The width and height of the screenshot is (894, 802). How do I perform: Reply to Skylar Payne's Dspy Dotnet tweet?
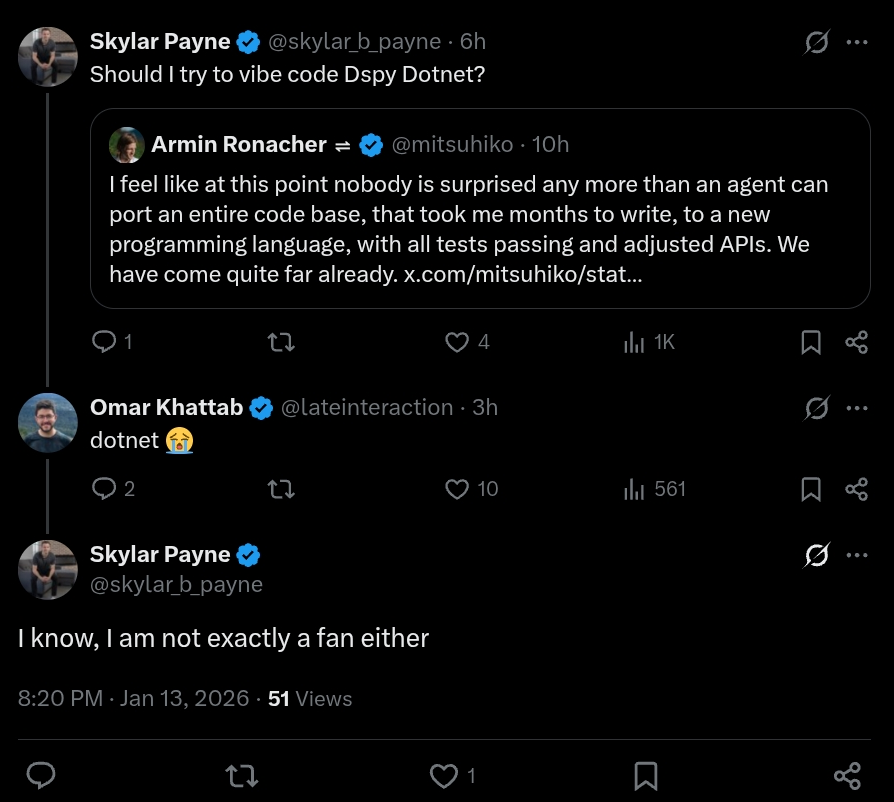pos(104,342)
